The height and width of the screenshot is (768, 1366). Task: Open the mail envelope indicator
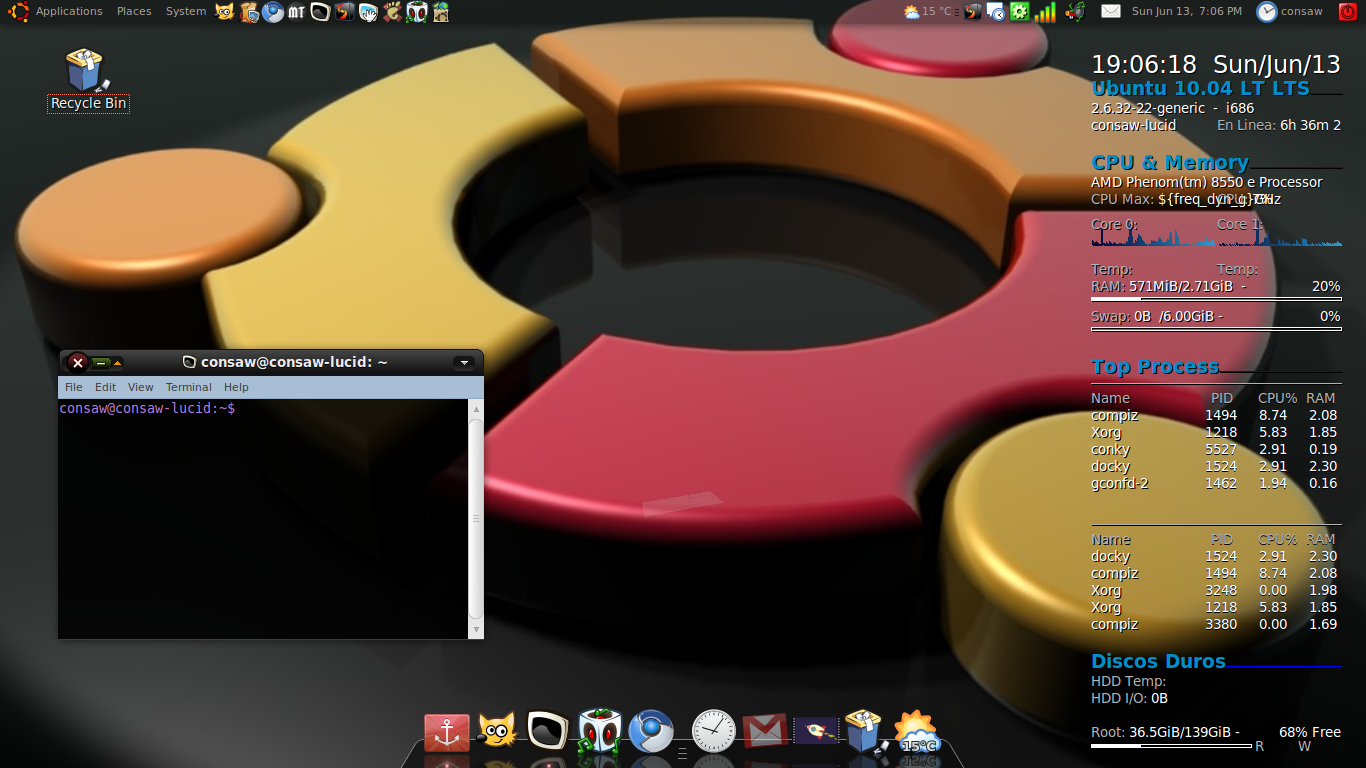[1111, 12]
